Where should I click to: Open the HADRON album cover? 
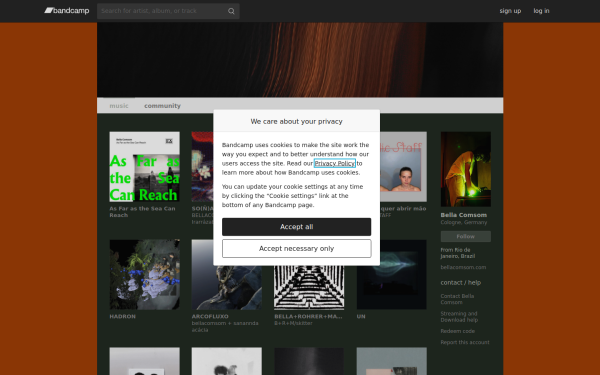click(x=144, y=274)
